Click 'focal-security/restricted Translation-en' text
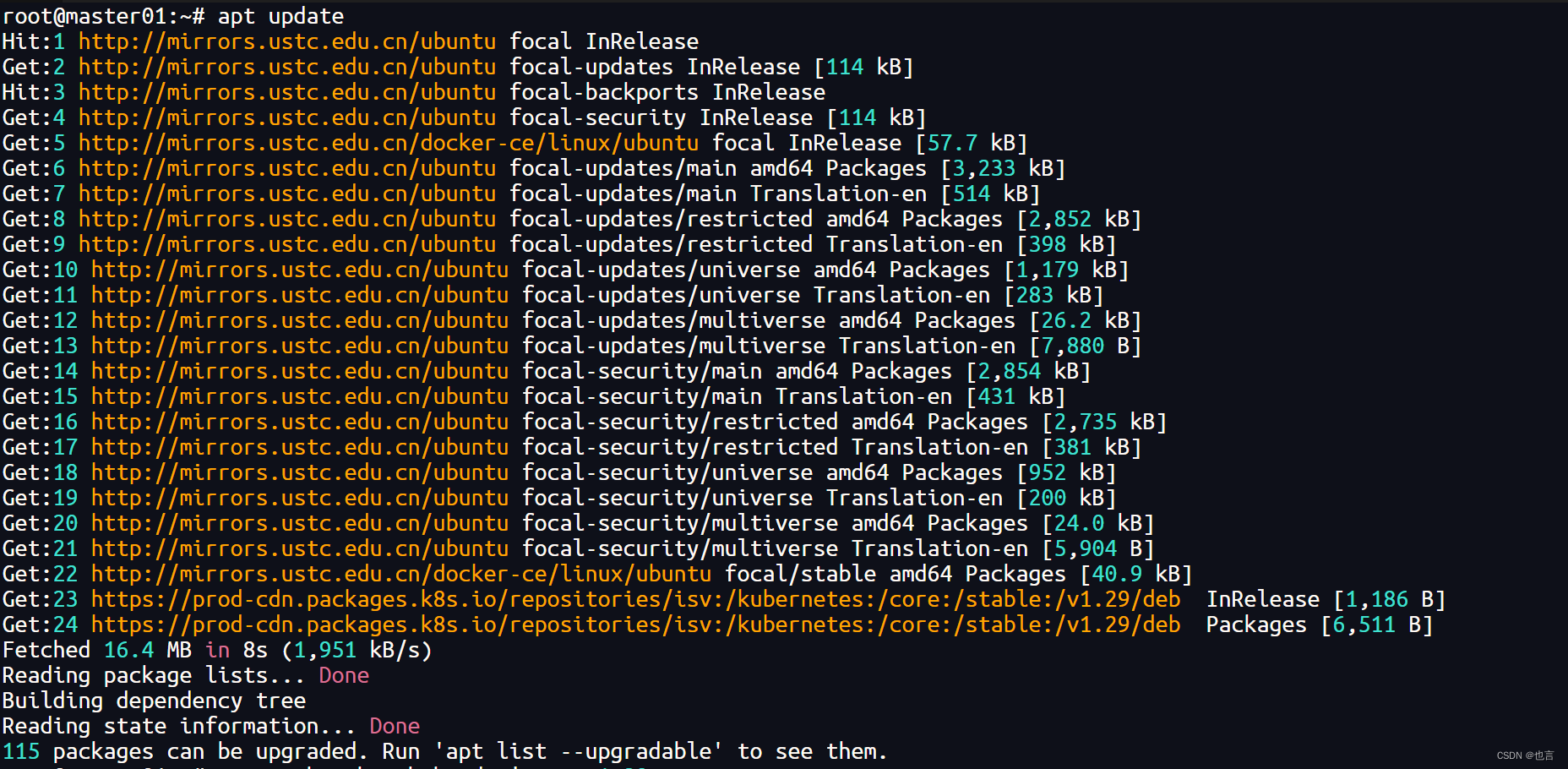 775,447
